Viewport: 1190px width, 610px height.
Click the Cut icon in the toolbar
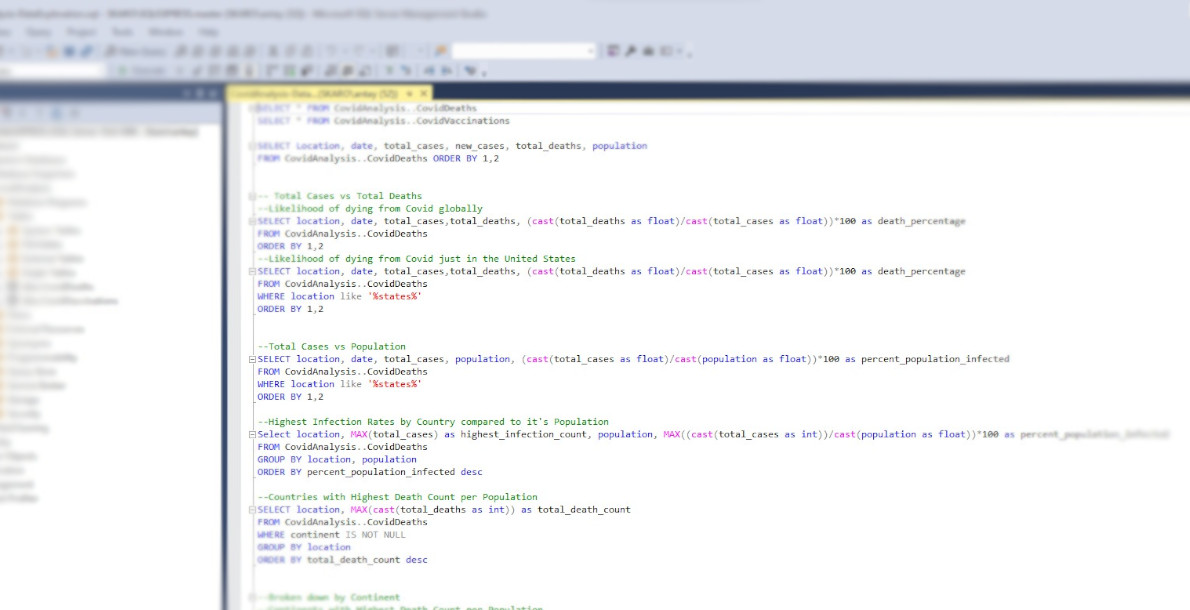coord(272,51)
